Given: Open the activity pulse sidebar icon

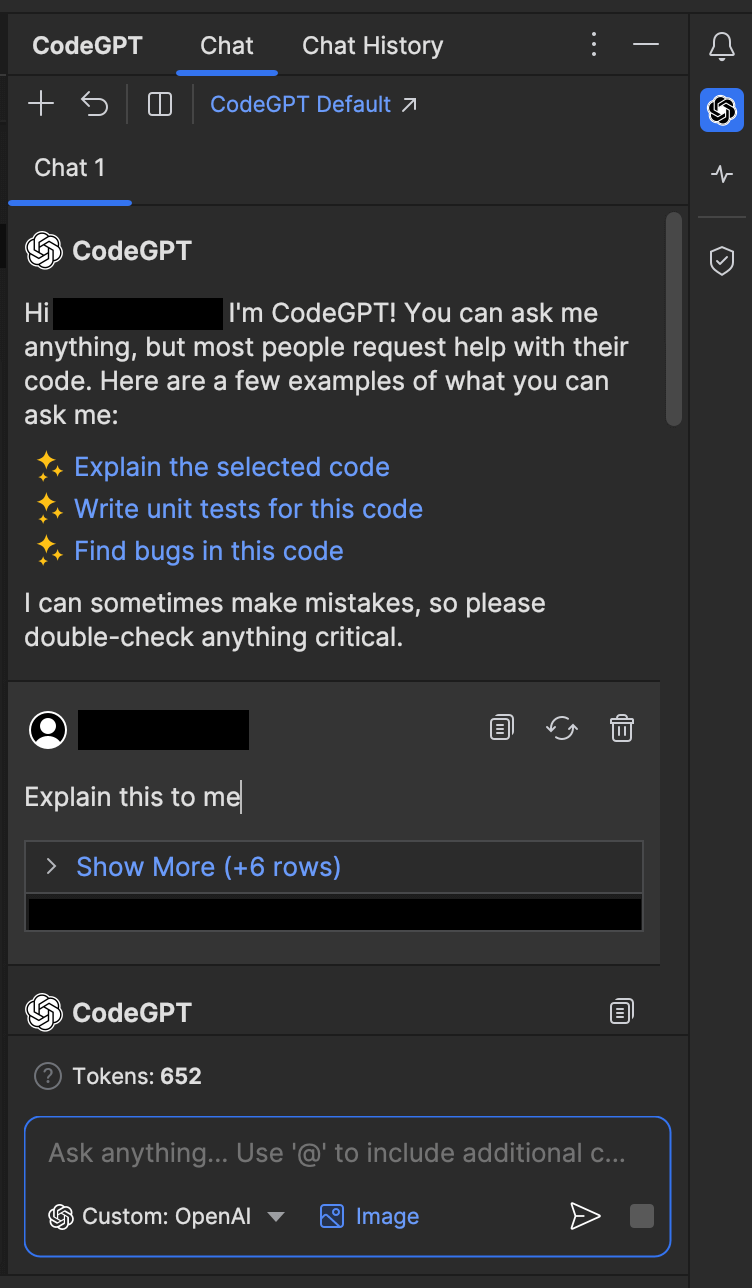Looking at the screenshot, I should [x=721, y=174].
